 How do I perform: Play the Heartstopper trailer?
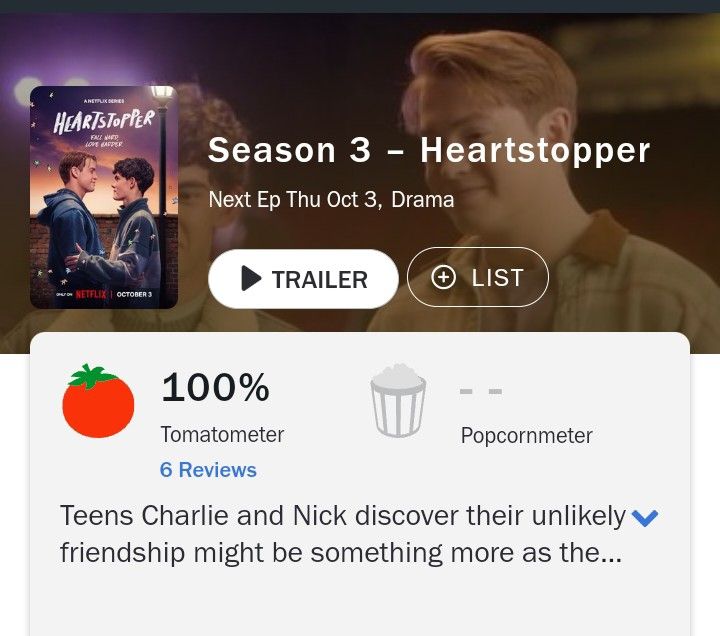(x=303, y=279)
